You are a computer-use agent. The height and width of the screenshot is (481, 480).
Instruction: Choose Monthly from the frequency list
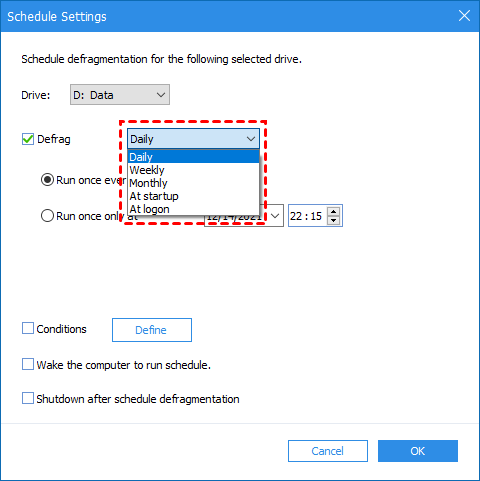click(x=193, y=183)
